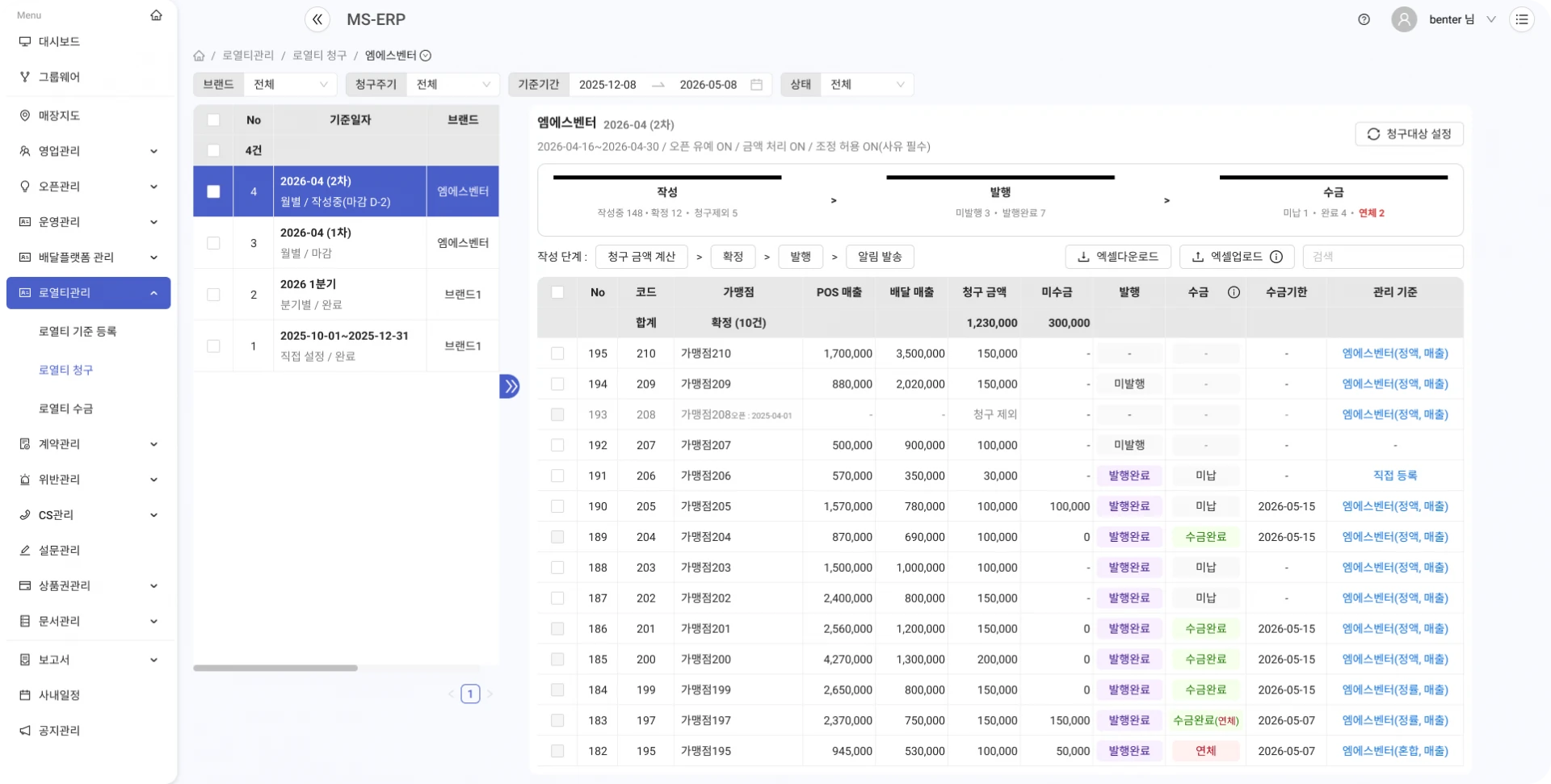Toggle the select-all checkbox in the left list header
Screen dimensions: 1551x784
tap(213, 120)
